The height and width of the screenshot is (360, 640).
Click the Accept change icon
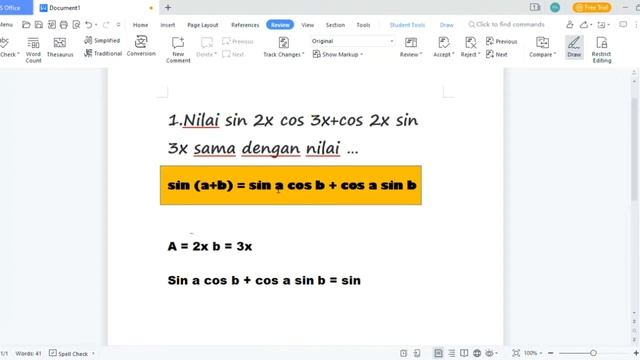click(x=444, y=42)
